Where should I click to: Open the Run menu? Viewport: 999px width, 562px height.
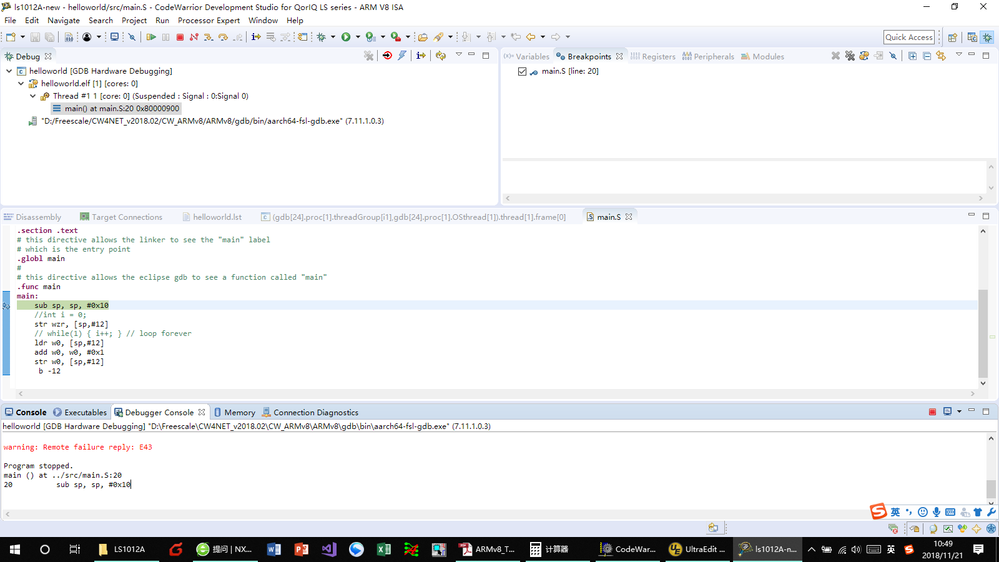click(x=162, y=20)
